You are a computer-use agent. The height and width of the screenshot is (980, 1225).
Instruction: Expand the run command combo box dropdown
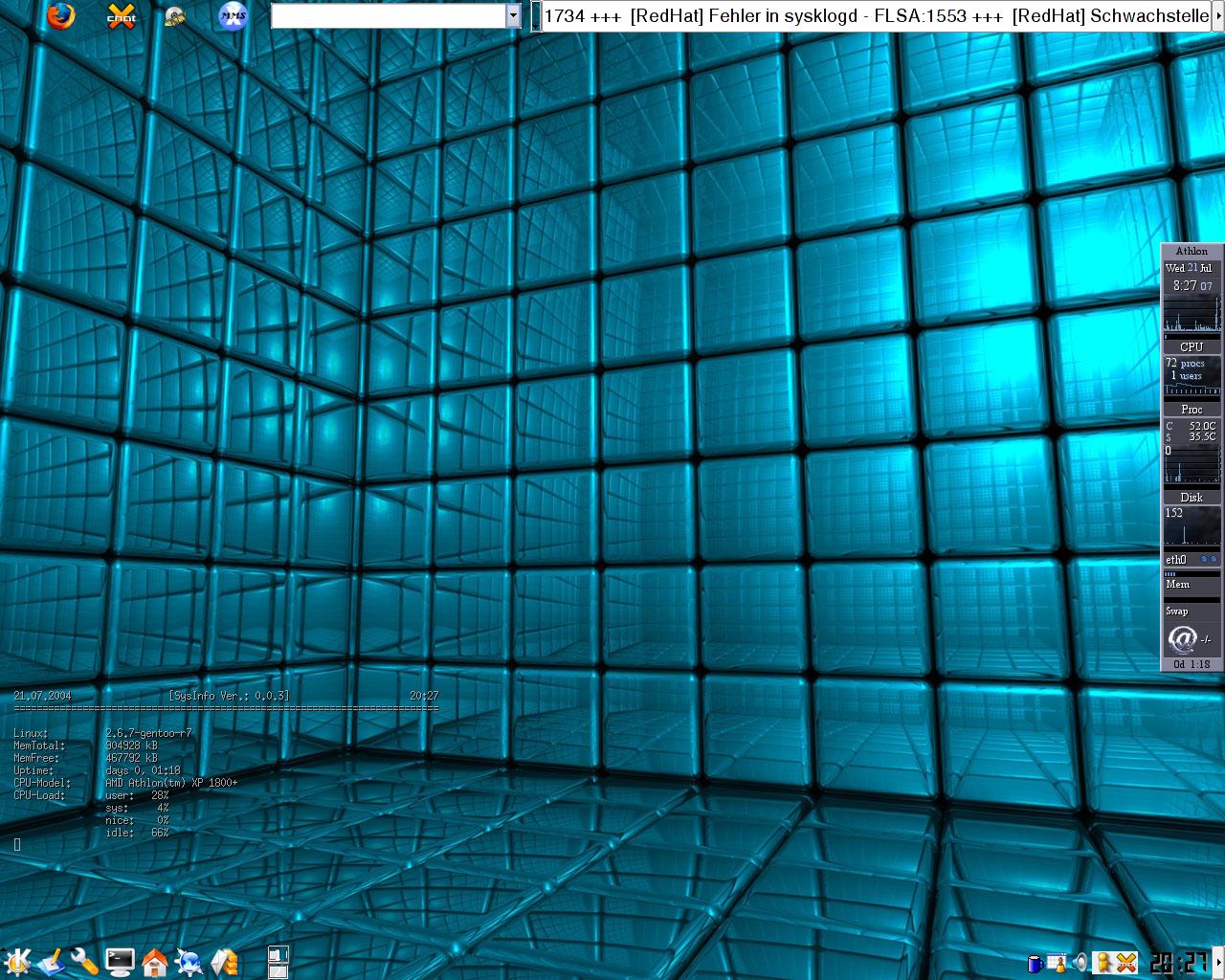513,16
